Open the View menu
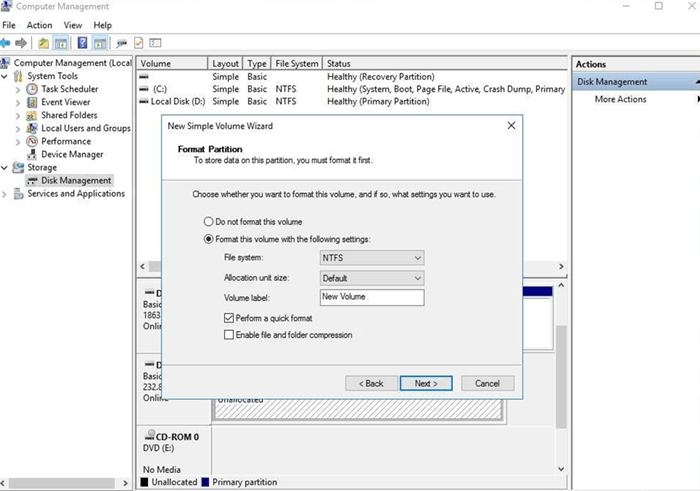This screenshot has width=700, height=491. point(73,25)
